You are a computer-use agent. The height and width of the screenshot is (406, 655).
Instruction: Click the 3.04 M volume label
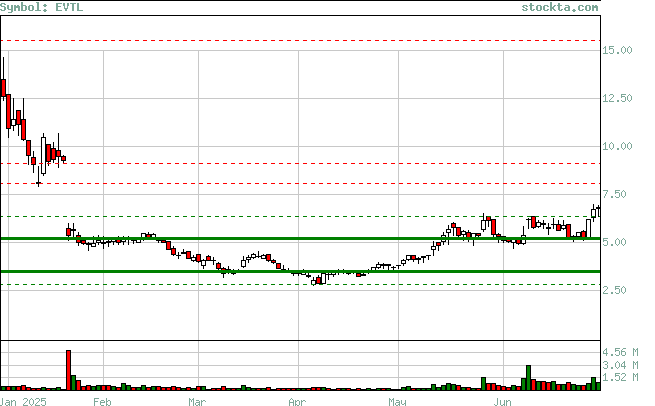620,365
